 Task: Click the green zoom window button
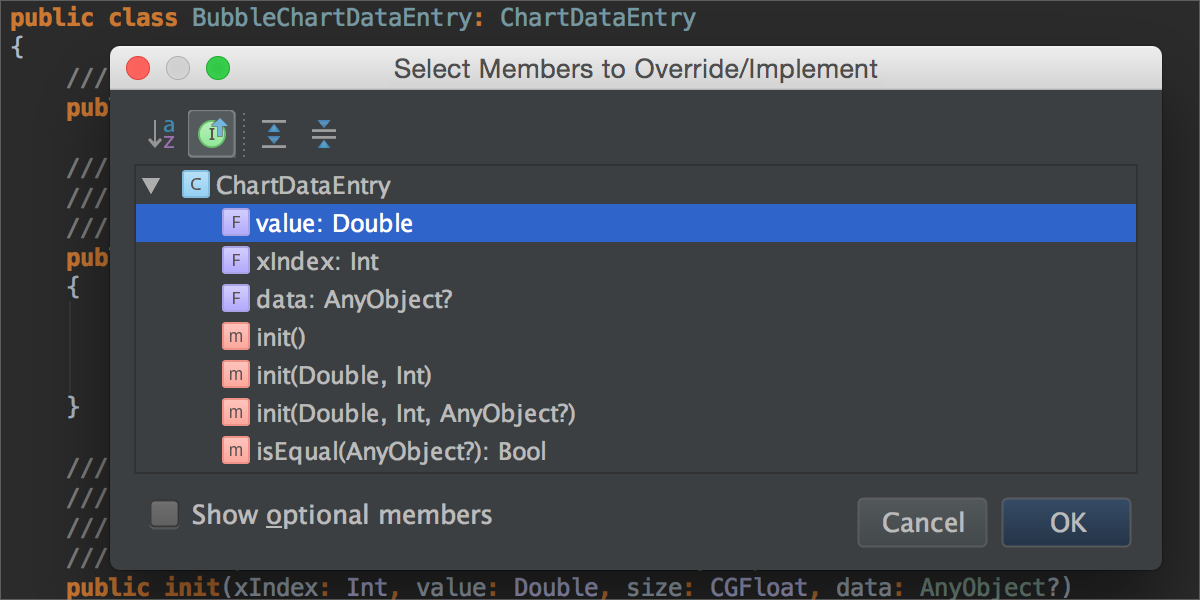(x=218, y=69)
